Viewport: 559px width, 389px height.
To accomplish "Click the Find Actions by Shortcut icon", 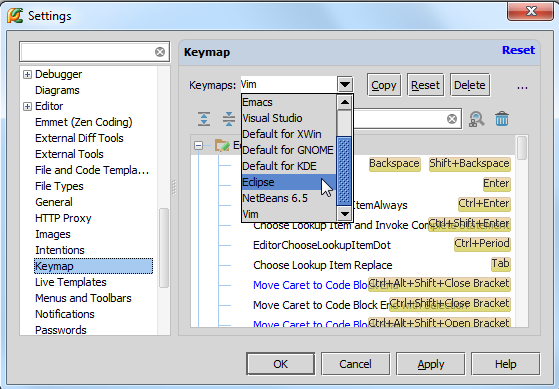I will tap(476, 119).
